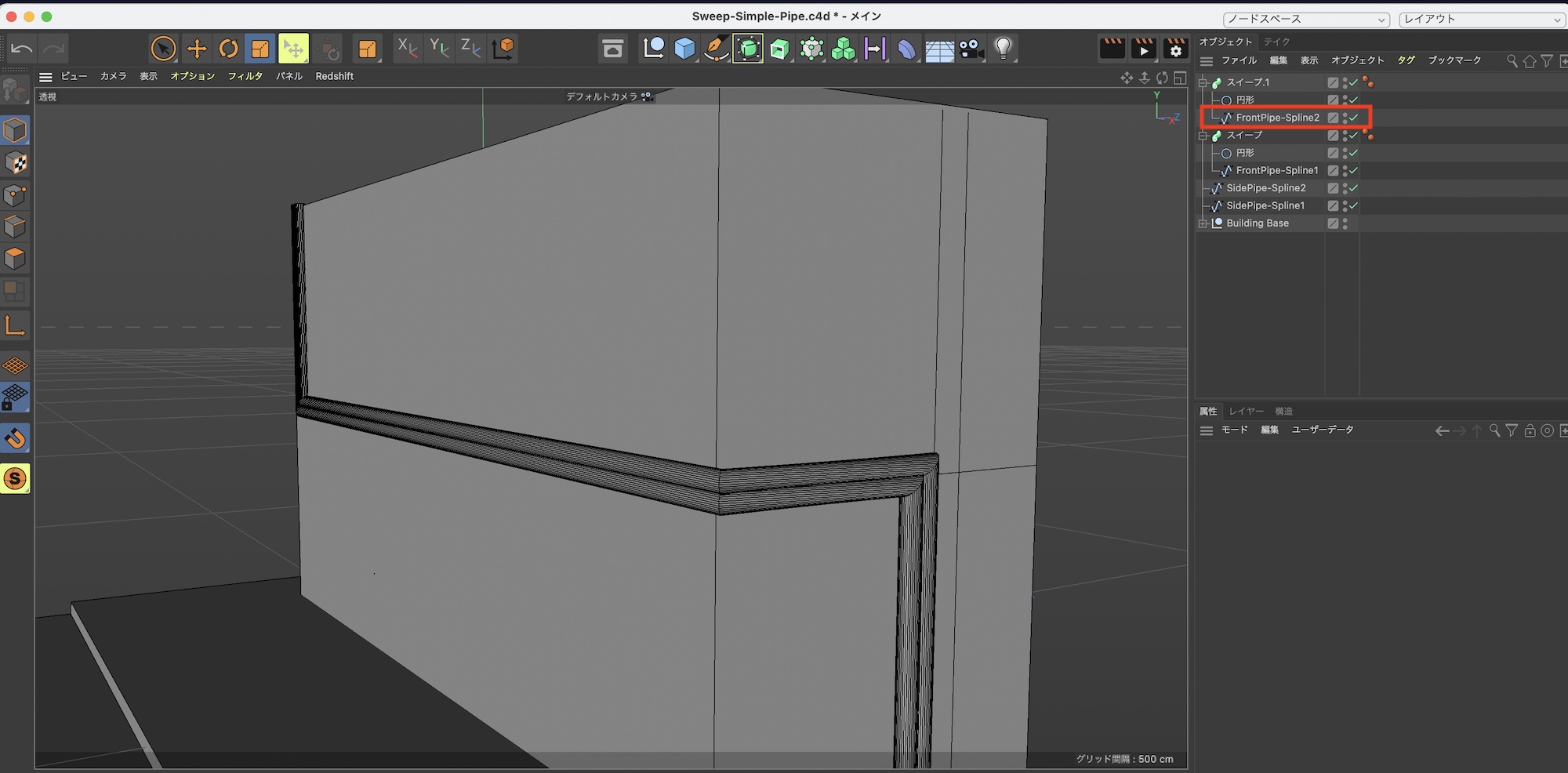Image resolution: width=1568 pixels, height=773 pixels.
Task: Open the ノードスペース dropdown
Action: pos(1306,19)
